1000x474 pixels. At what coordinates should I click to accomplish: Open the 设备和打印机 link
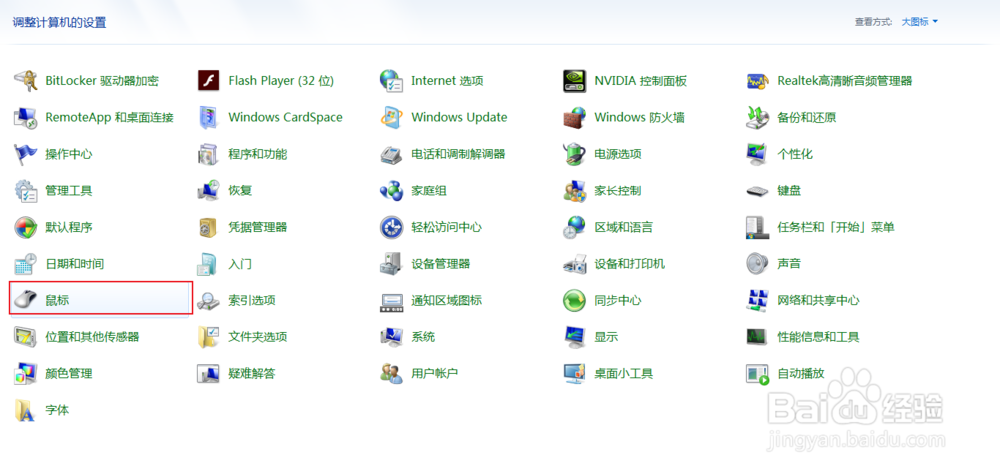pyautogui.click(x=629, y=263)
